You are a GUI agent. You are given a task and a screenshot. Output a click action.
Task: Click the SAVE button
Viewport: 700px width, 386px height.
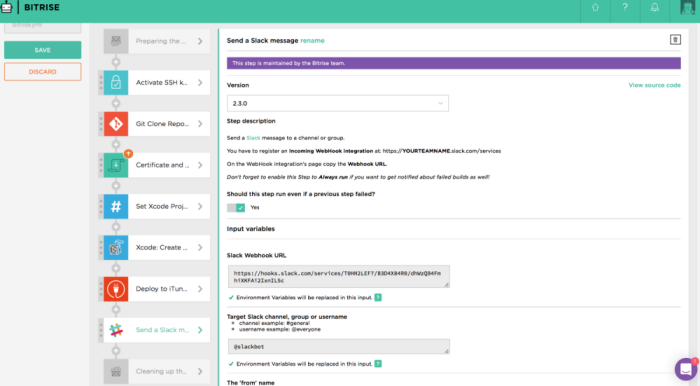(43, 50)
